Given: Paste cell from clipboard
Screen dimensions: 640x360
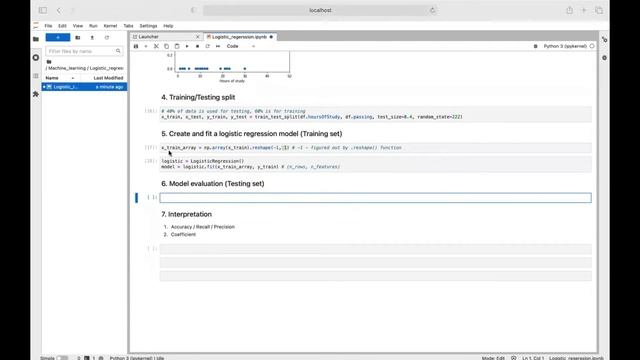Looking at the screenshot, I should coord(177,46).
